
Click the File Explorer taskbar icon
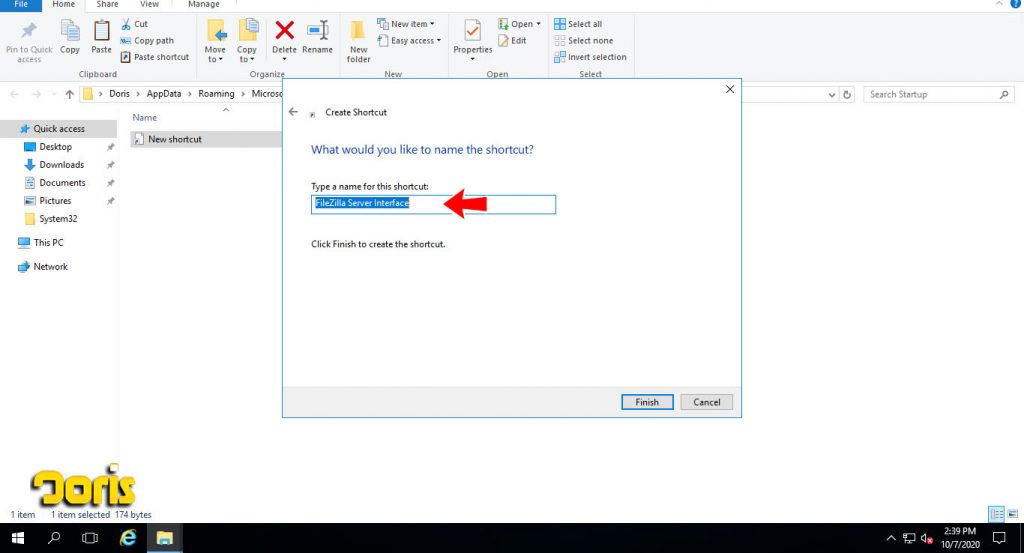pos(164,538)
